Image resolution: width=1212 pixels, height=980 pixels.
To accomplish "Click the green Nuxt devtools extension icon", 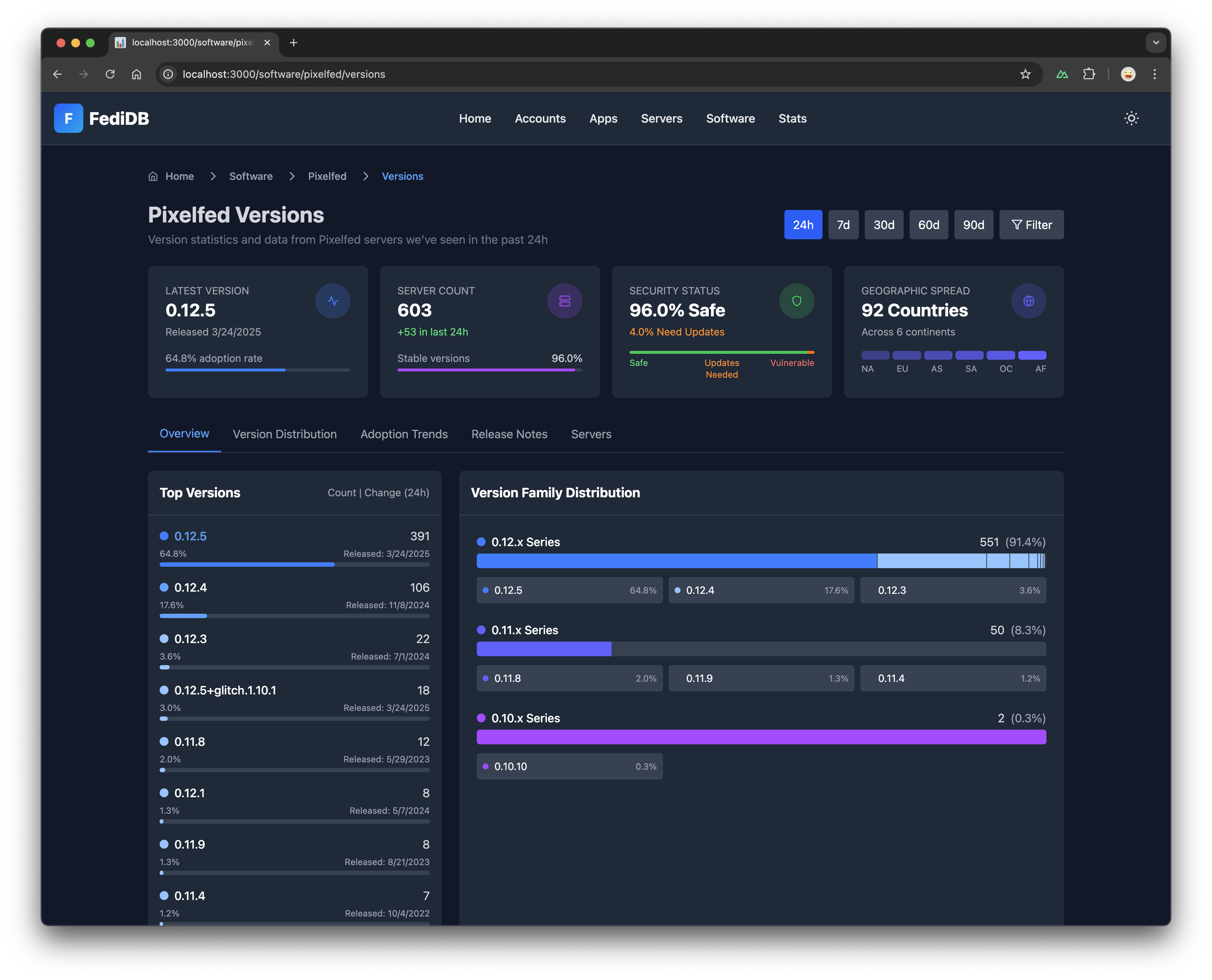I will (1062, 74).
